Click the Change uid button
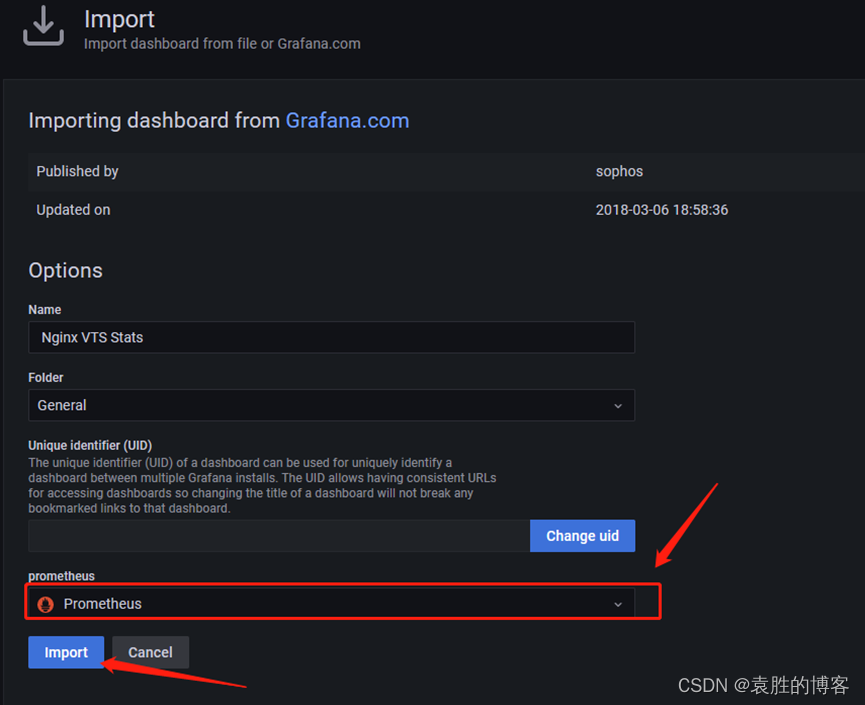 tap(583, 536)
